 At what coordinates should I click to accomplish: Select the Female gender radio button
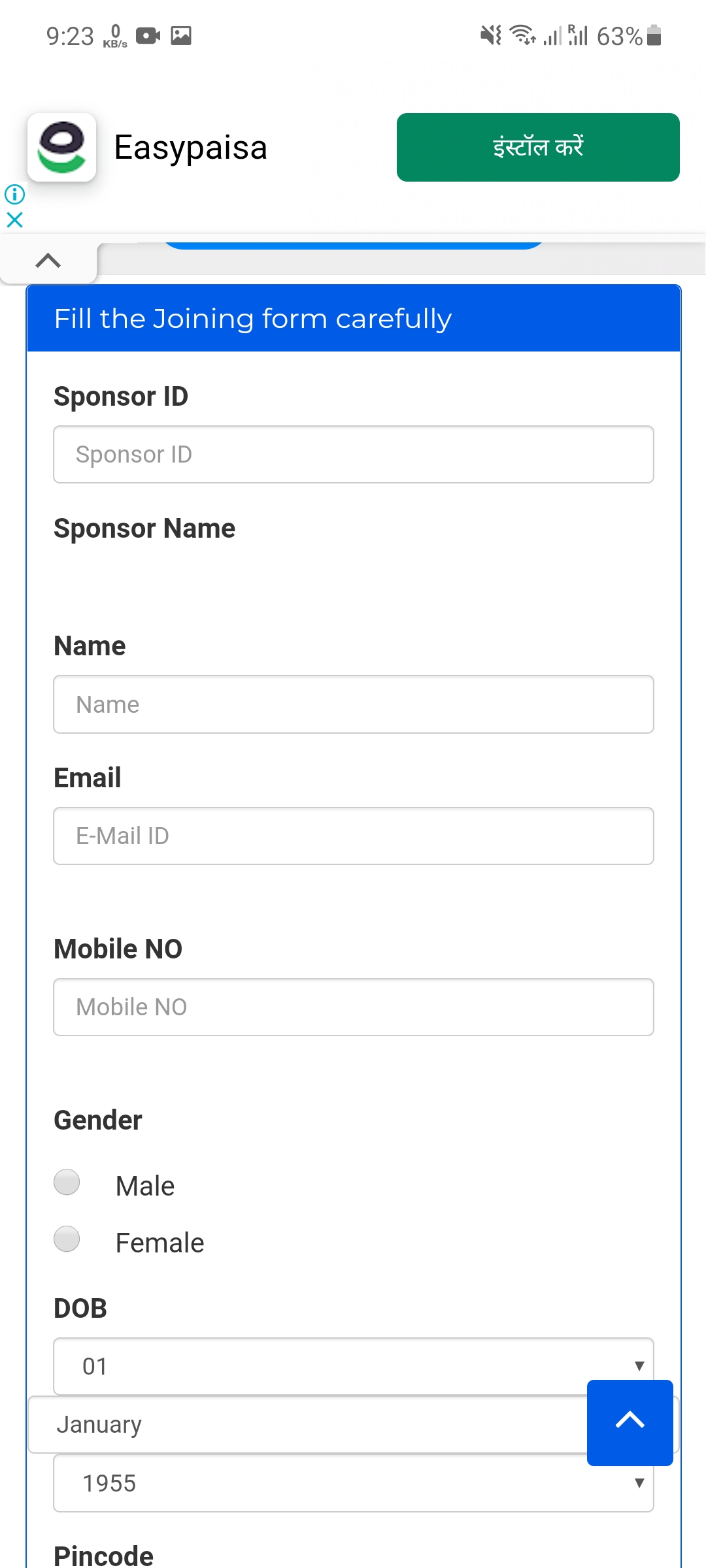coord(67,1239)
